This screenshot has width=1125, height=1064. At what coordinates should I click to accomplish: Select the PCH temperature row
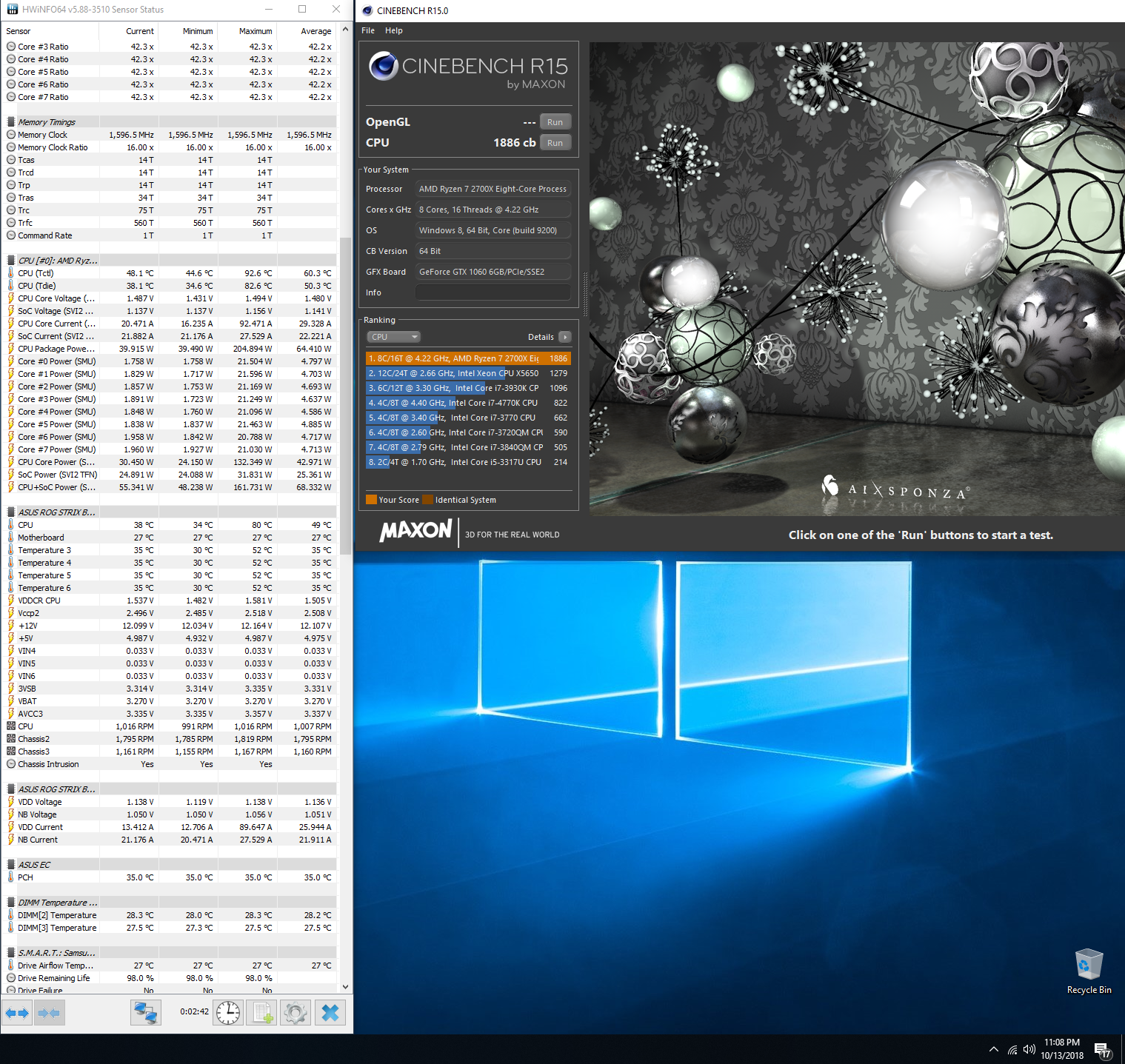(170, 877)
